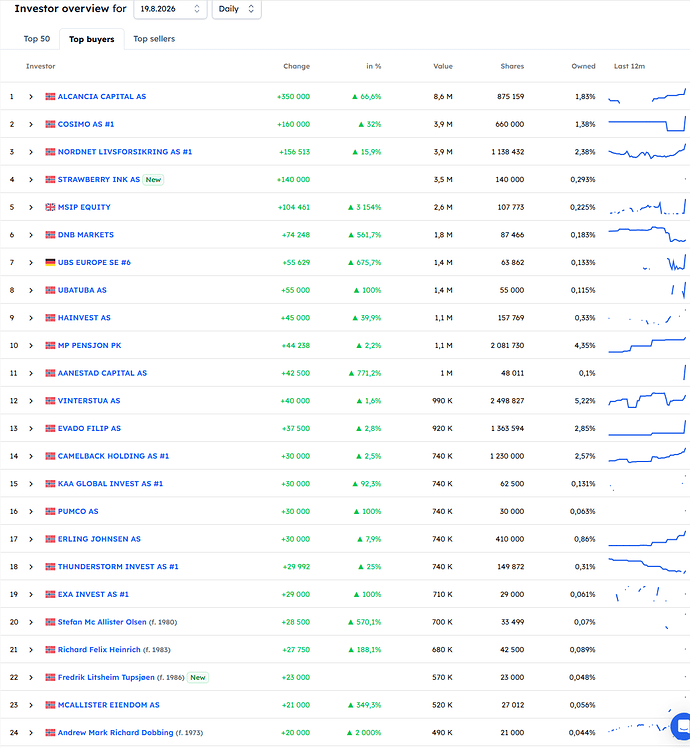Expand the NORDNET LIVSFORSIKRING AS #1 row
Viewport: 690px width, 748px height.
31,152
